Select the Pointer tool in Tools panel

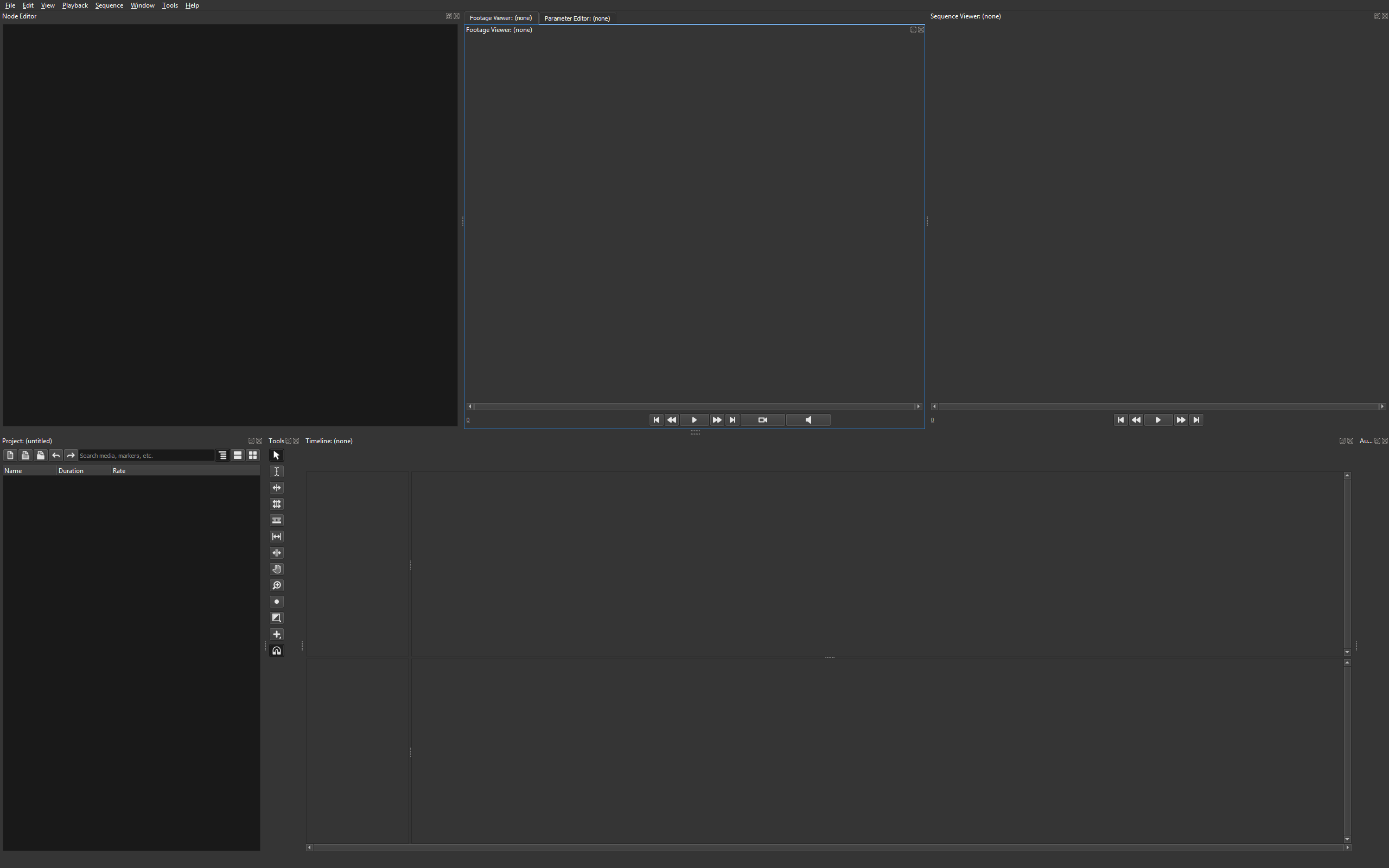pos(276,455)
